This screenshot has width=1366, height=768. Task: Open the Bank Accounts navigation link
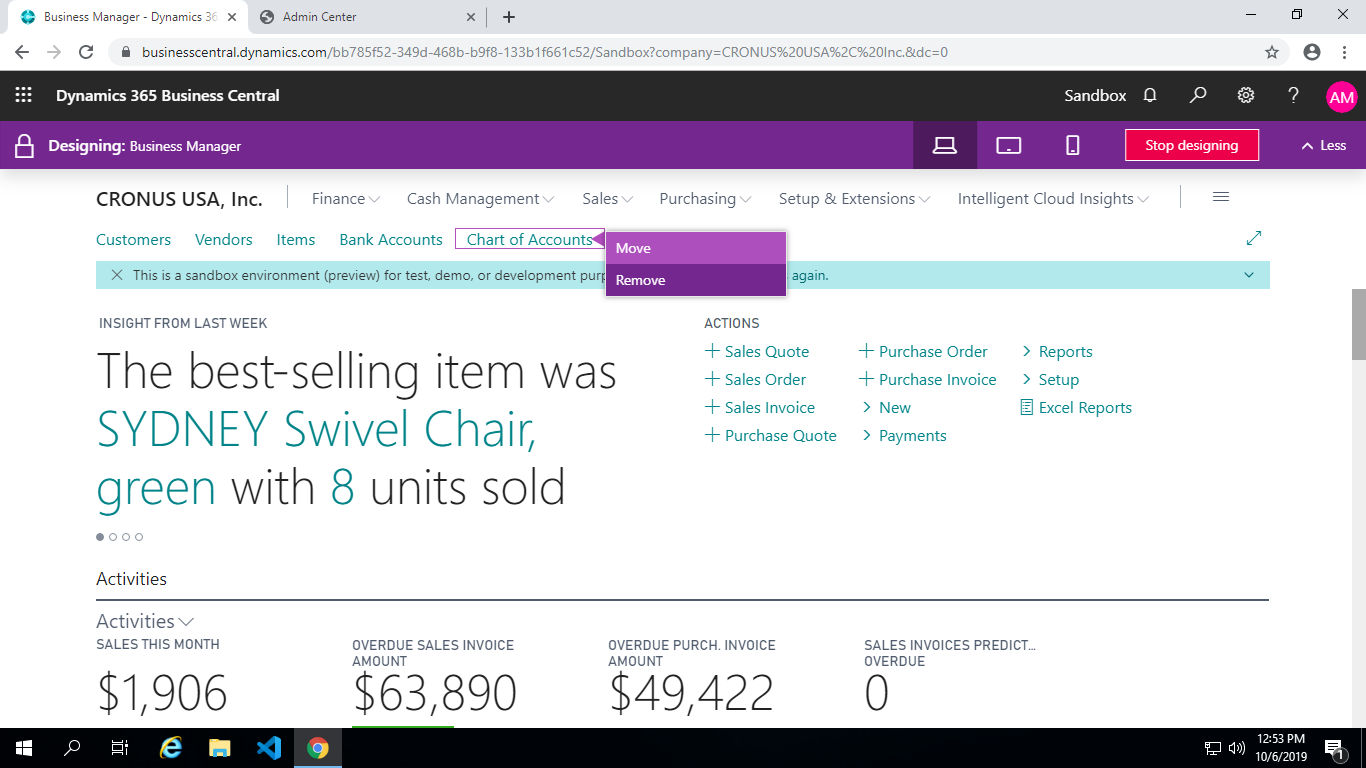[x=391, y=239]
